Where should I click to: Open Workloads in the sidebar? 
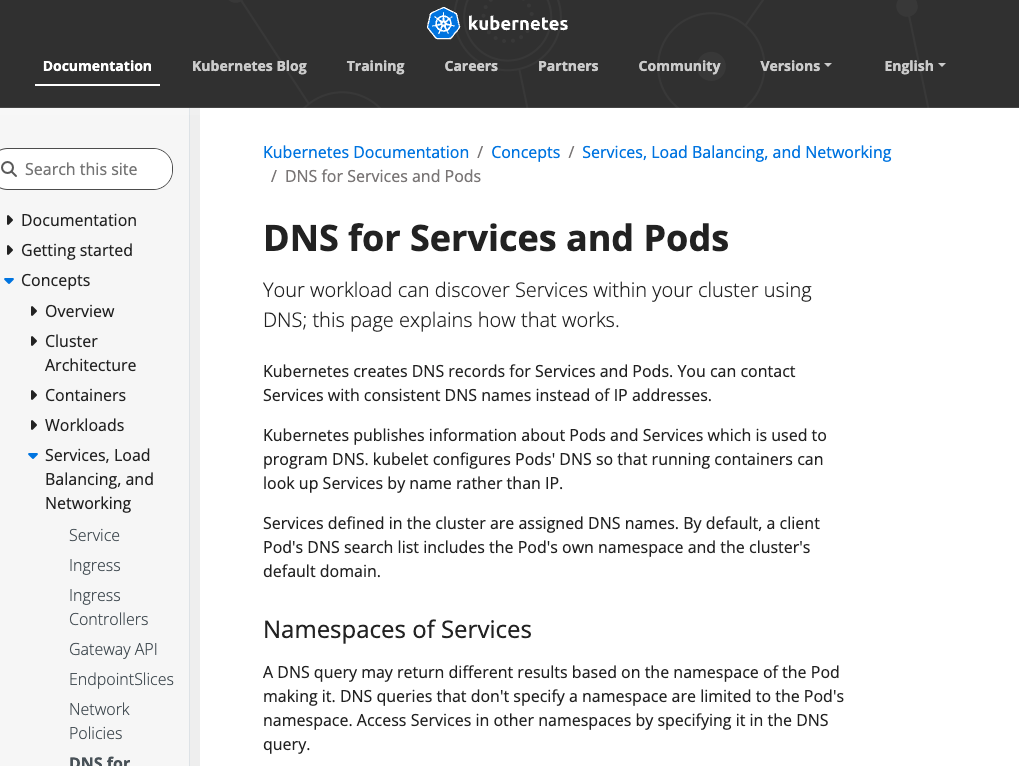[x=84, y=425]
